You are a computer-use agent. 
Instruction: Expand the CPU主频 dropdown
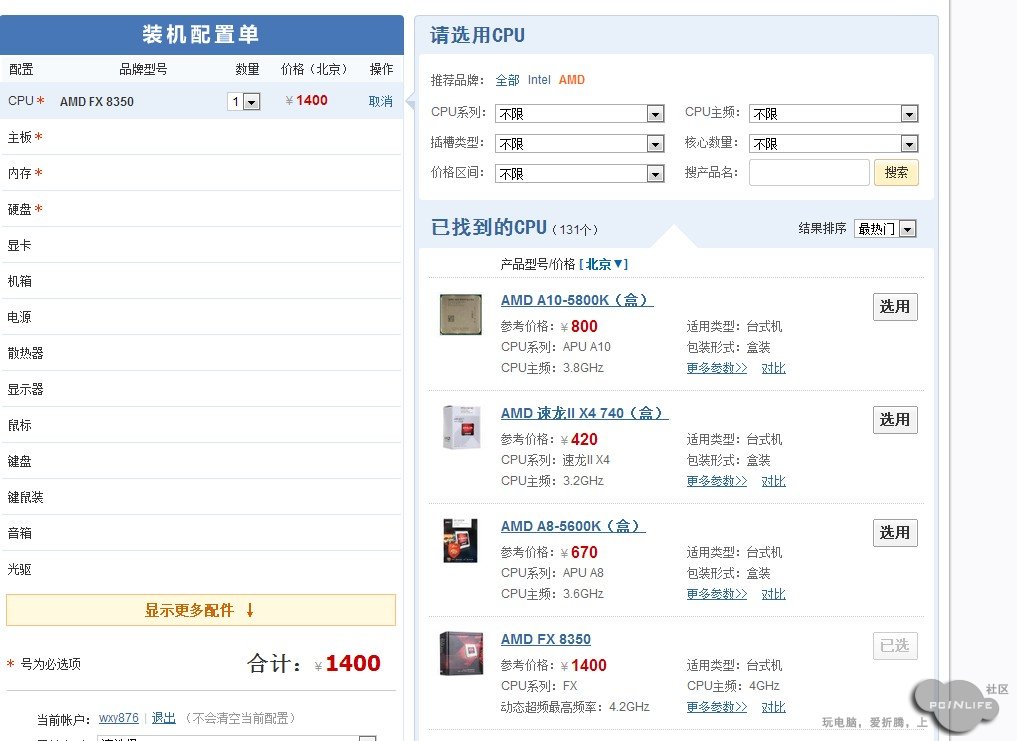point(834,114)
